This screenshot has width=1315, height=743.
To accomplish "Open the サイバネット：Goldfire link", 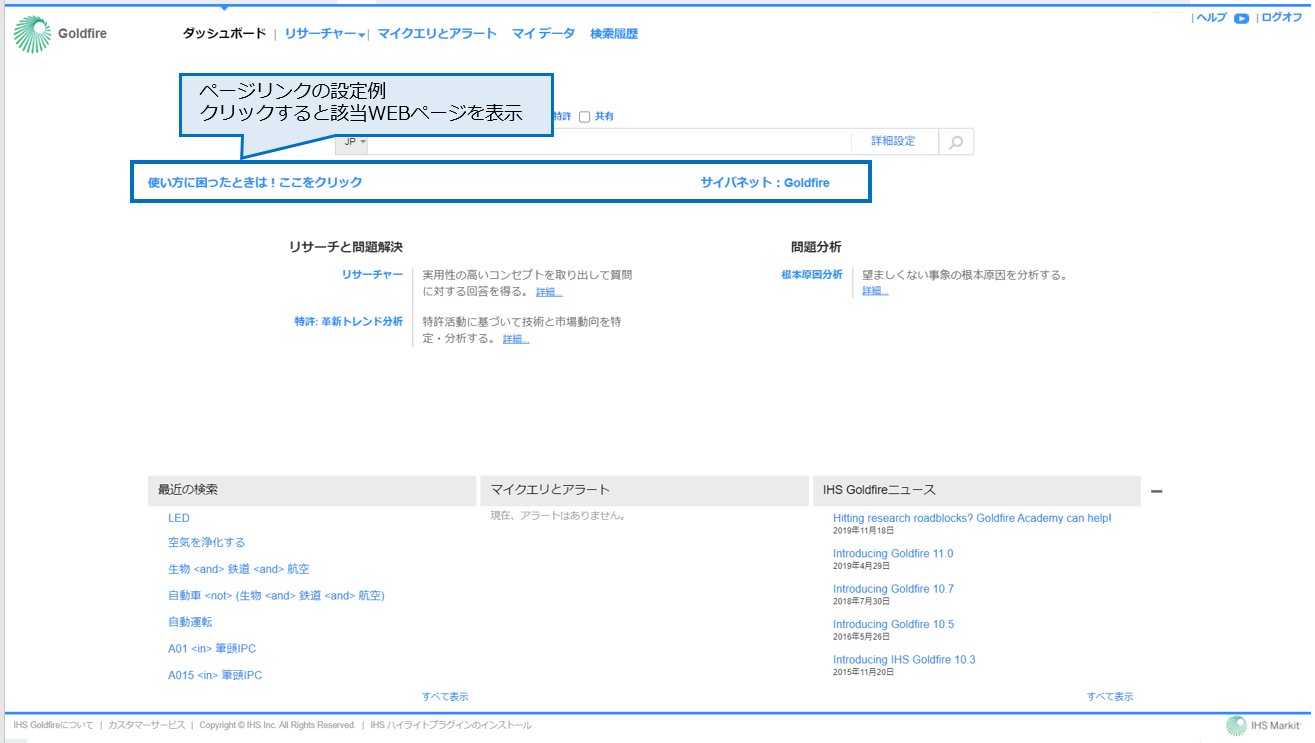I will 765,183.
